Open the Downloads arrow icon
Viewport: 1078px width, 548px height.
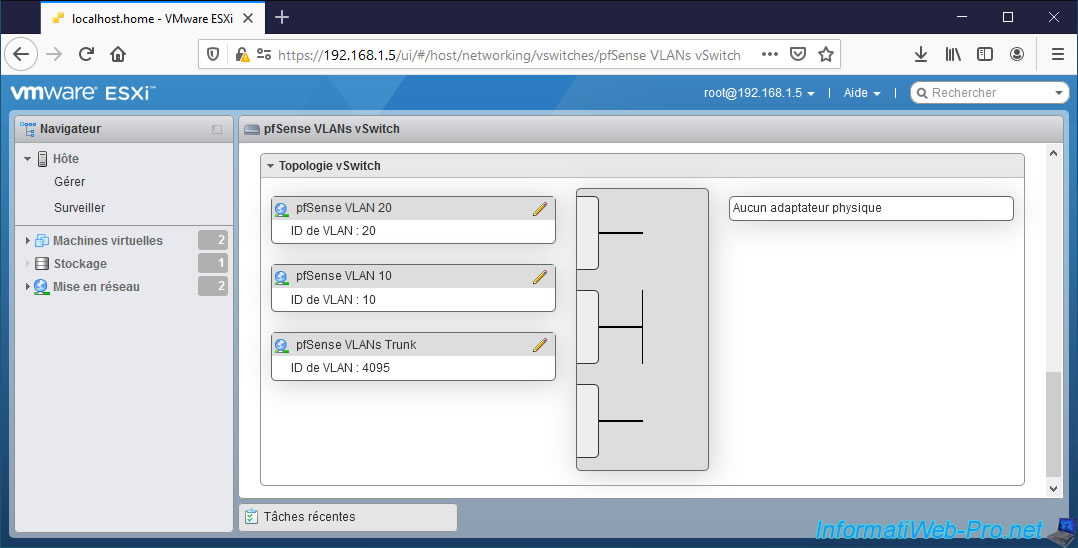pos(921,54)
